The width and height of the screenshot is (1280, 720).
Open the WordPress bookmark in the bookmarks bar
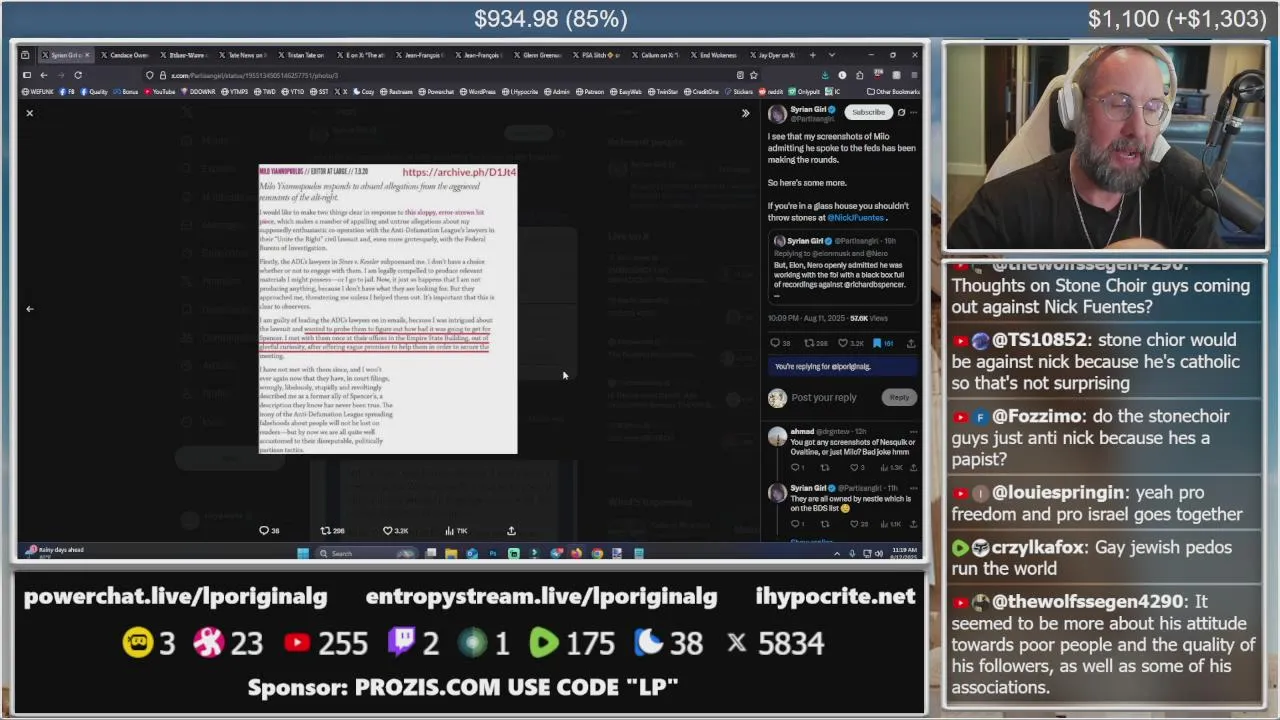tap(478, 92)
